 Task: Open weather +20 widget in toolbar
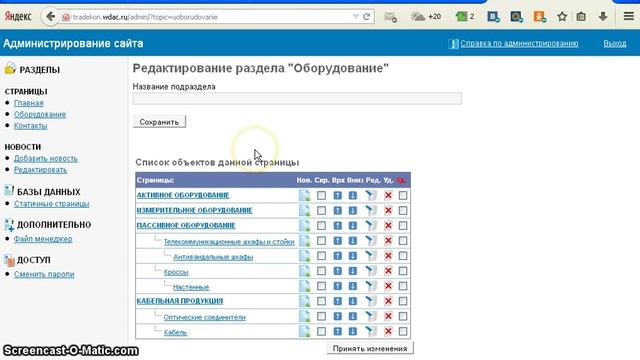(x=426, y=17)
